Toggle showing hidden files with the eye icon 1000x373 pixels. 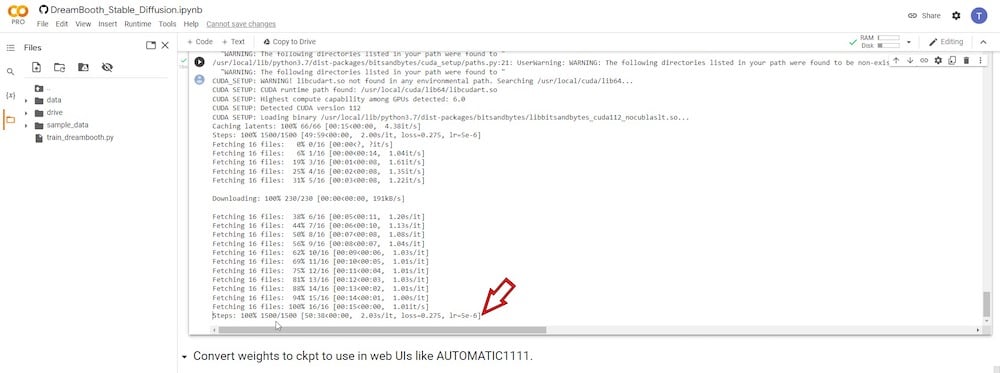click(x=107, y=67)
